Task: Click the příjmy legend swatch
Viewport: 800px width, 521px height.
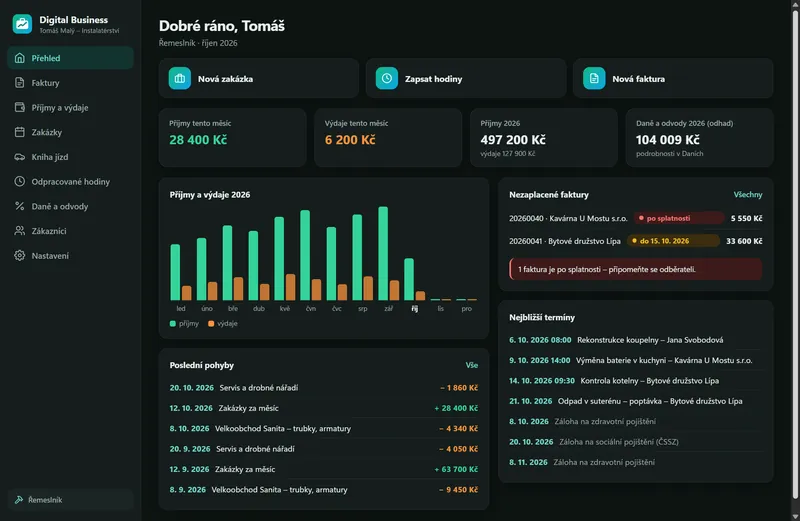Action: pos(172,324)
